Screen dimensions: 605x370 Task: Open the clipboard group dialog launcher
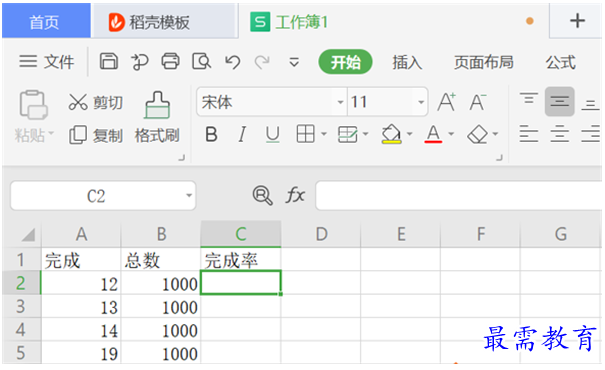pyautogui.click(x=181, y=157)
